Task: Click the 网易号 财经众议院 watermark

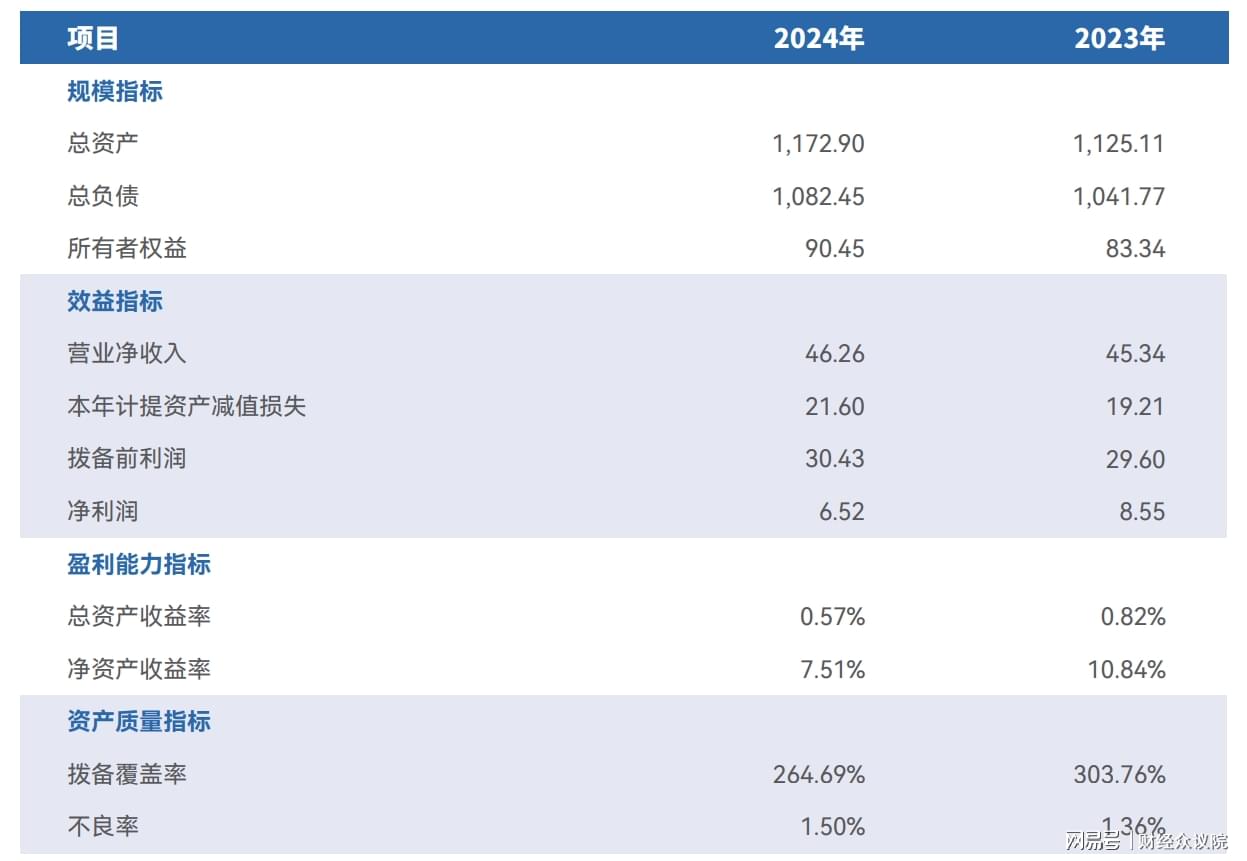Action: 1146,841
